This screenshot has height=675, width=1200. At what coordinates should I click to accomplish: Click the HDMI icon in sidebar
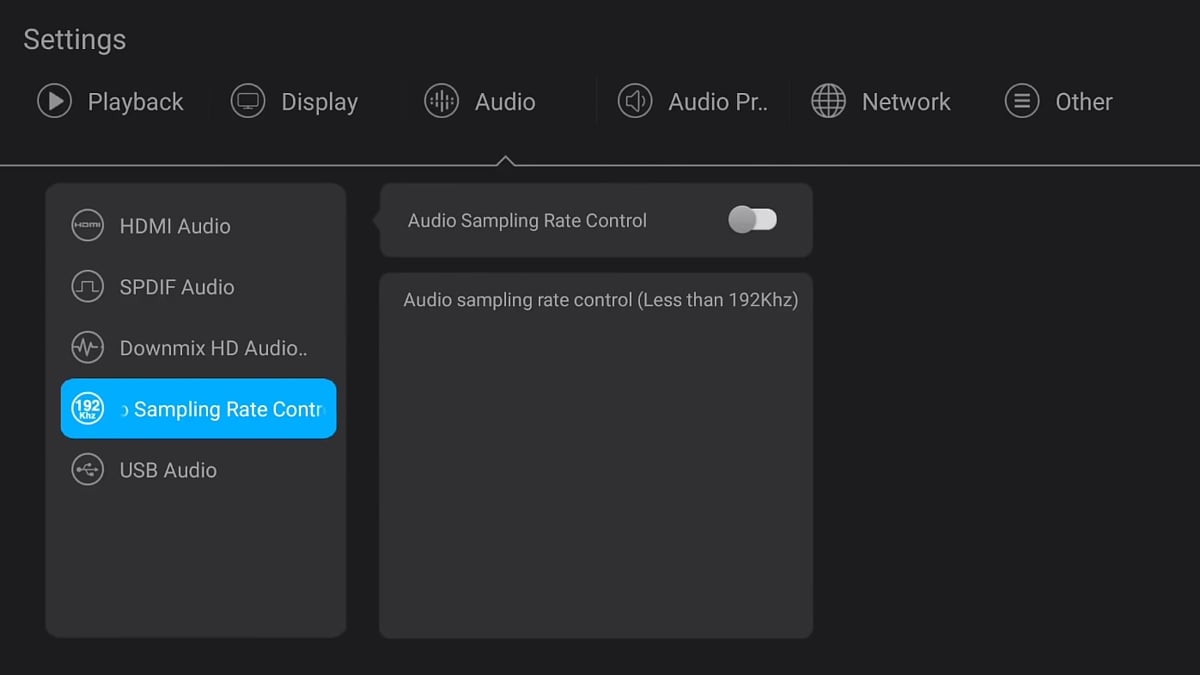point(88,226)
